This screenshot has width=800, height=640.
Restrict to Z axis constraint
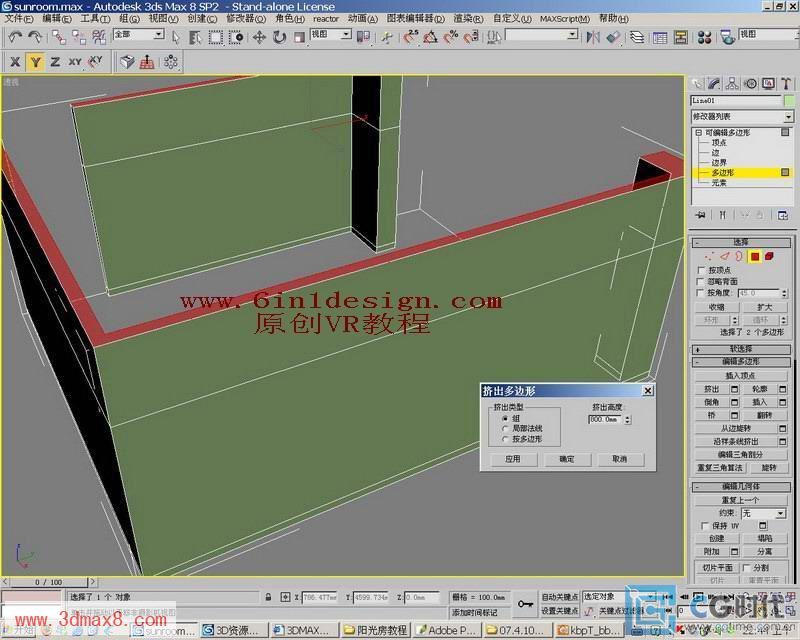pyautogui.click(x=55, y=62)
